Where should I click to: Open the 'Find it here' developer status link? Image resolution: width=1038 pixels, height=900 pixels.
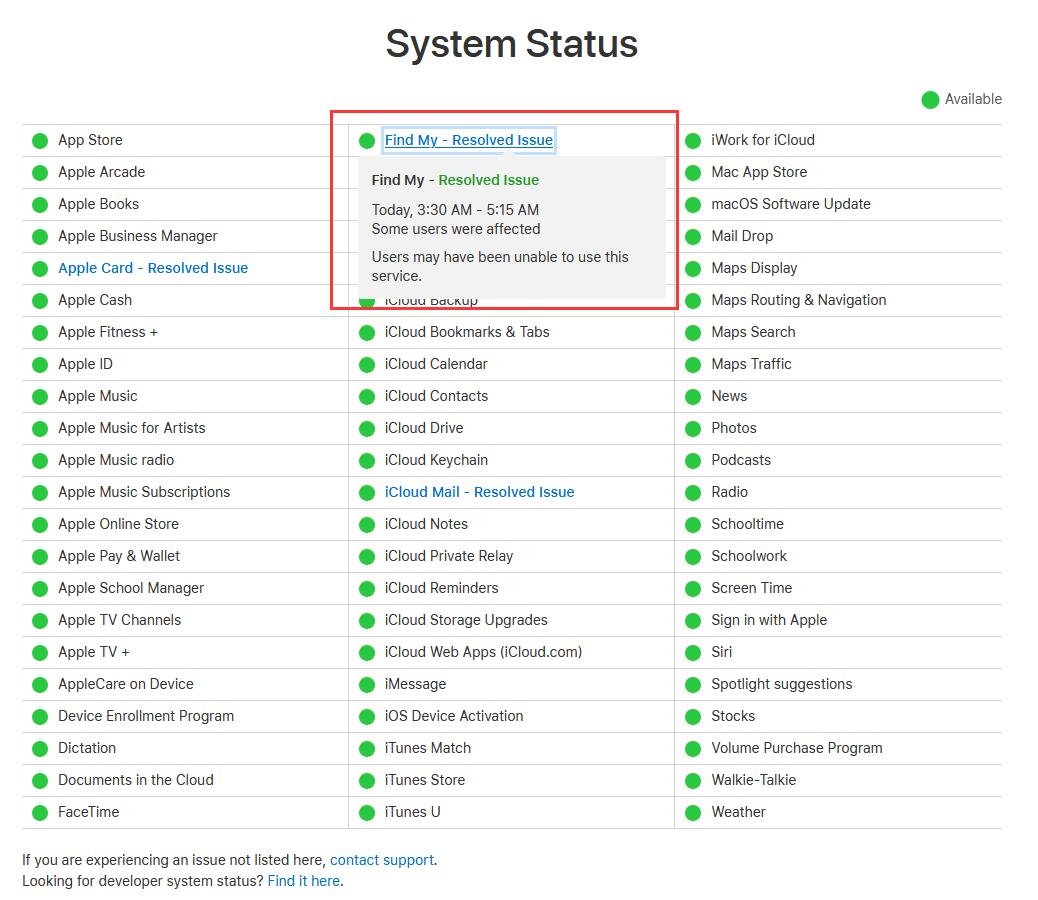click(304, 881)
